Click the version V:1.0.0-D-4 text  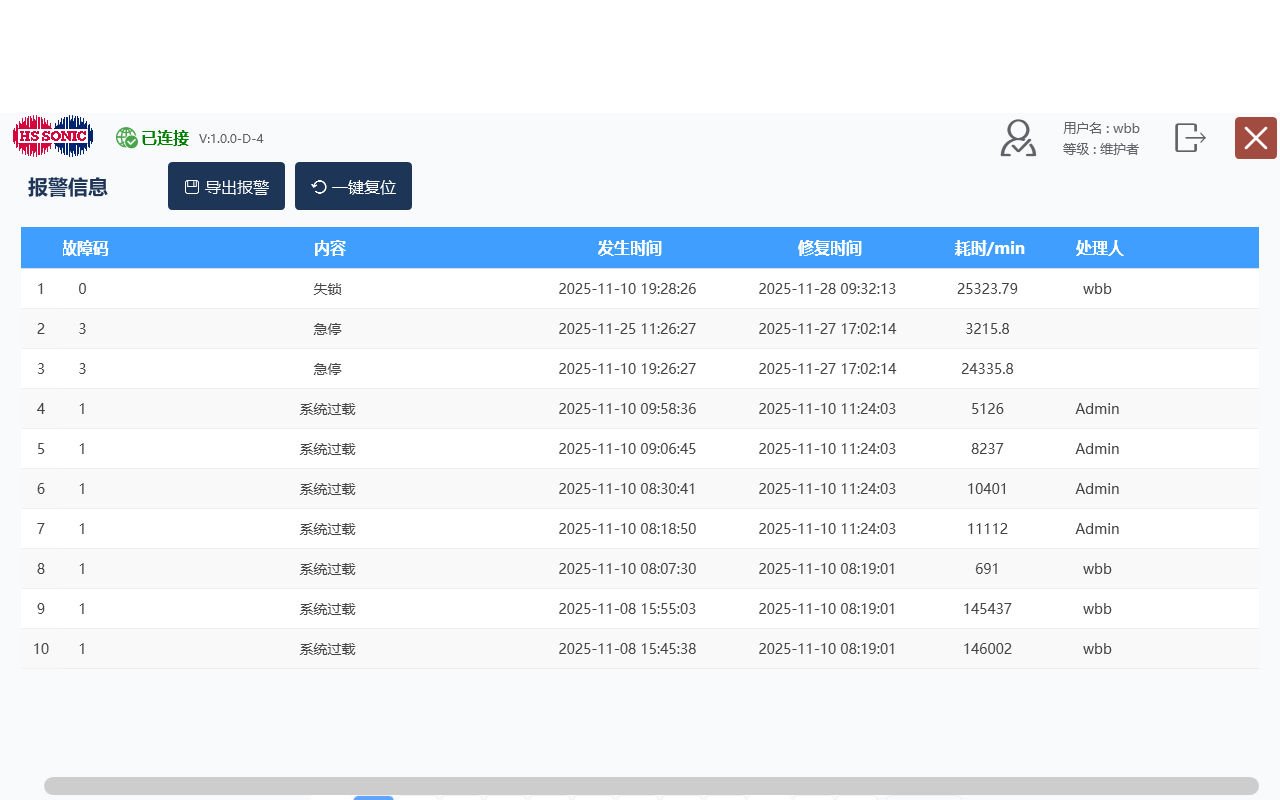click(x=231, y=139)
